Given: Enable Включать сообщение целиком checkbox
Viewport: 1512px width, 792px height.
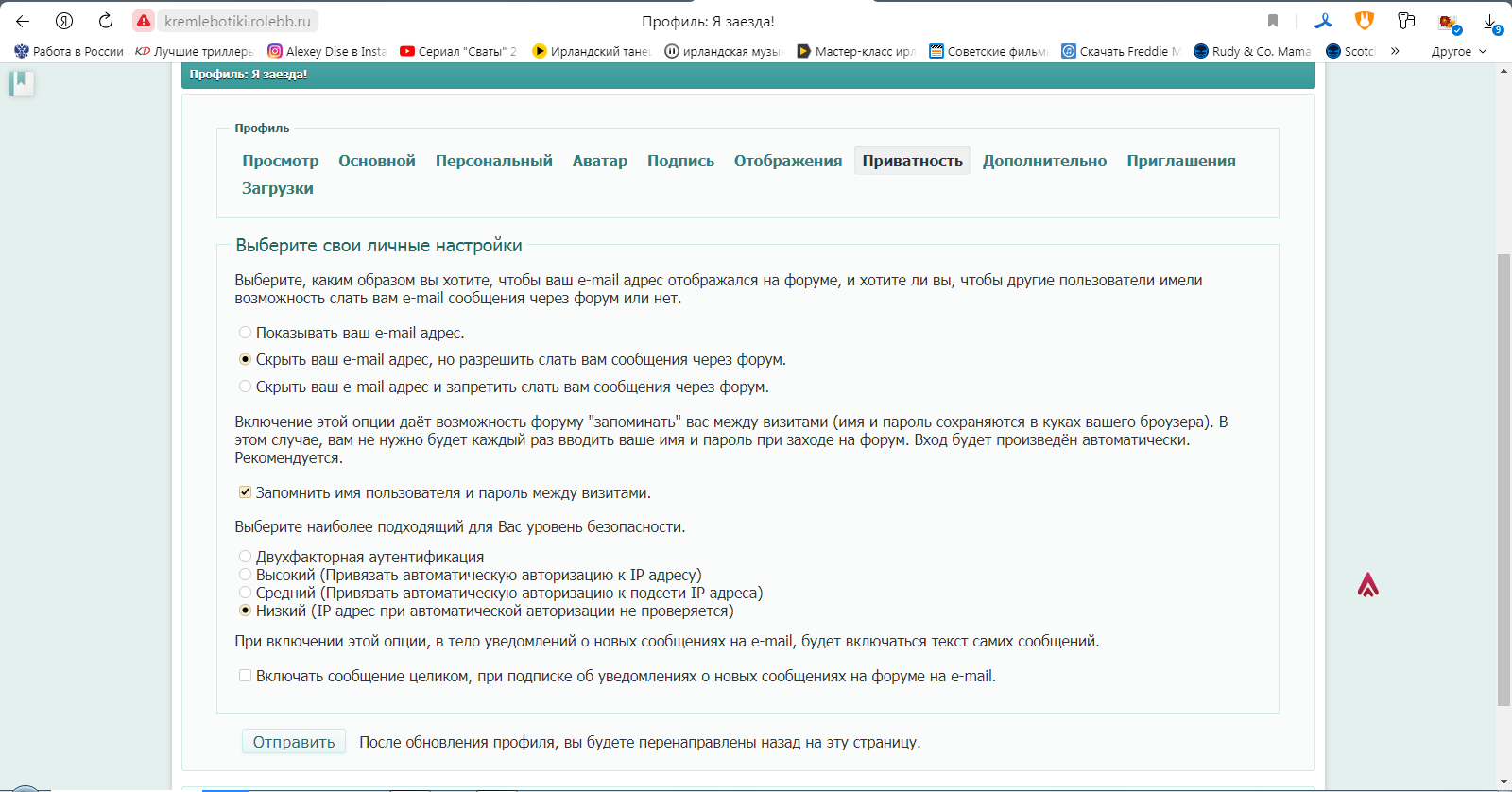Looking at the screenshot, I should (x=245, y=676).
